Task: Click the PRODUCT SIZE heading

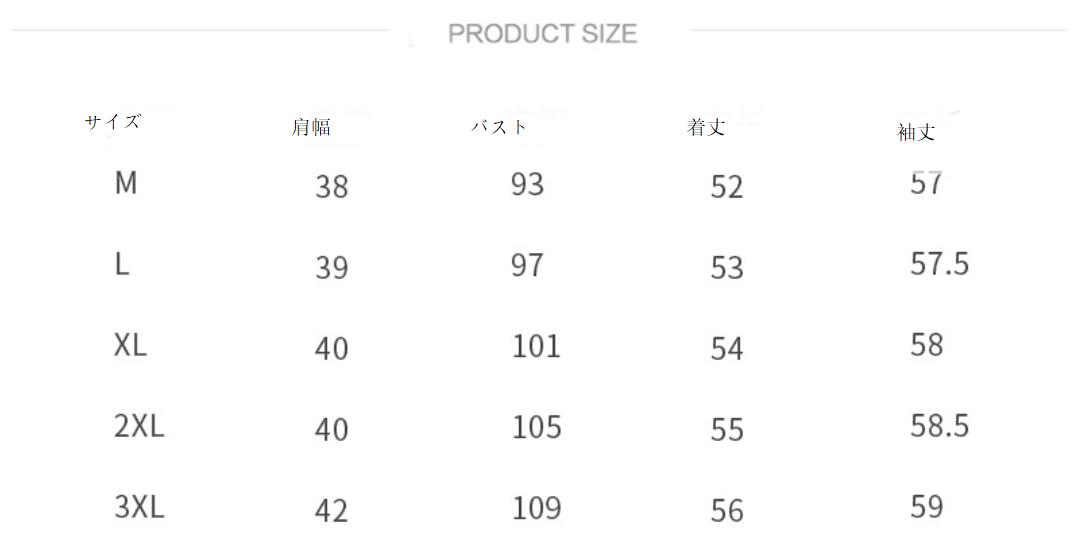Action: pos(542,34)
